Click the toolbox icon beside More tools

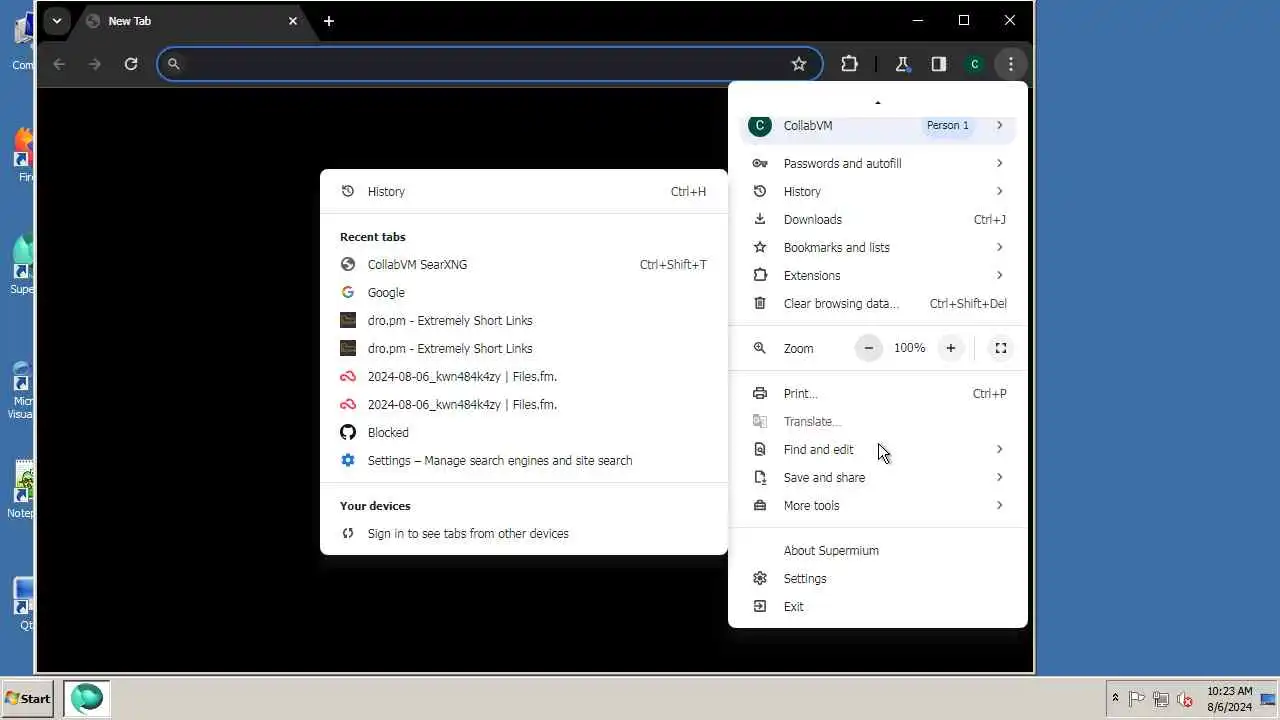(x=760, y=505)
